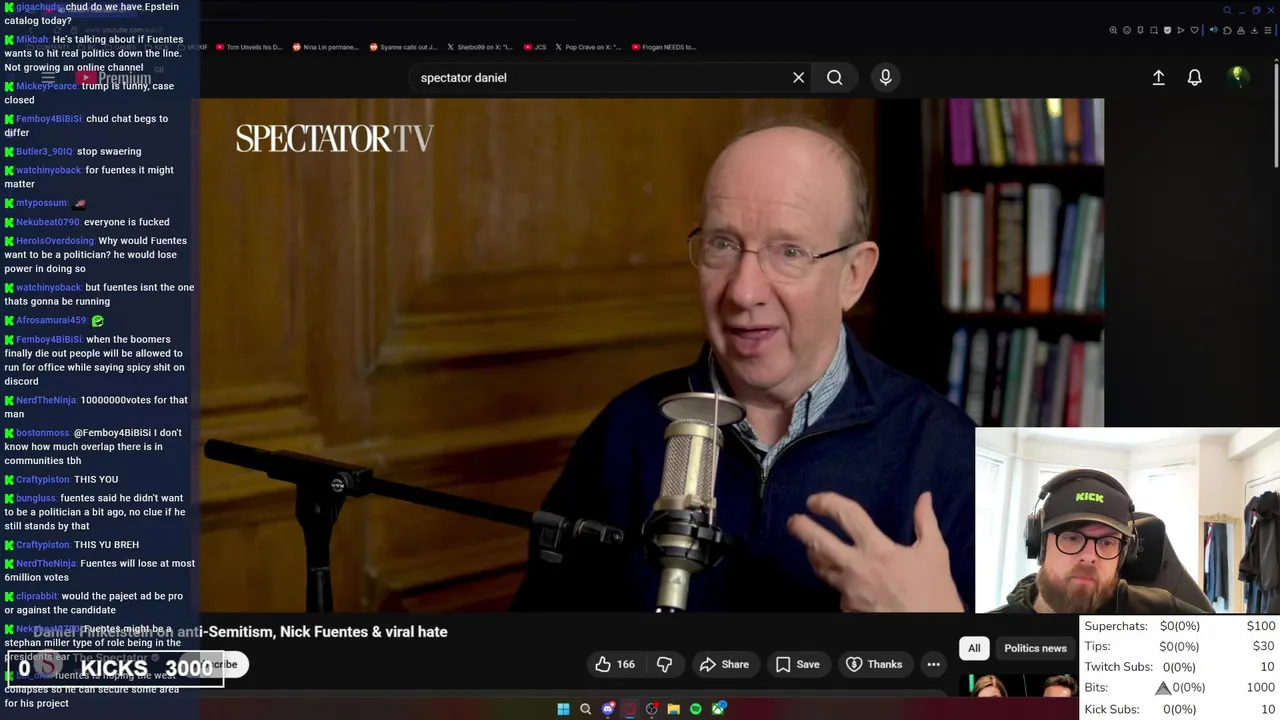The width and height of the screenshot is (1280, 720).
Task: Click chat username MickeyPearce
Action: click(47, 86)
